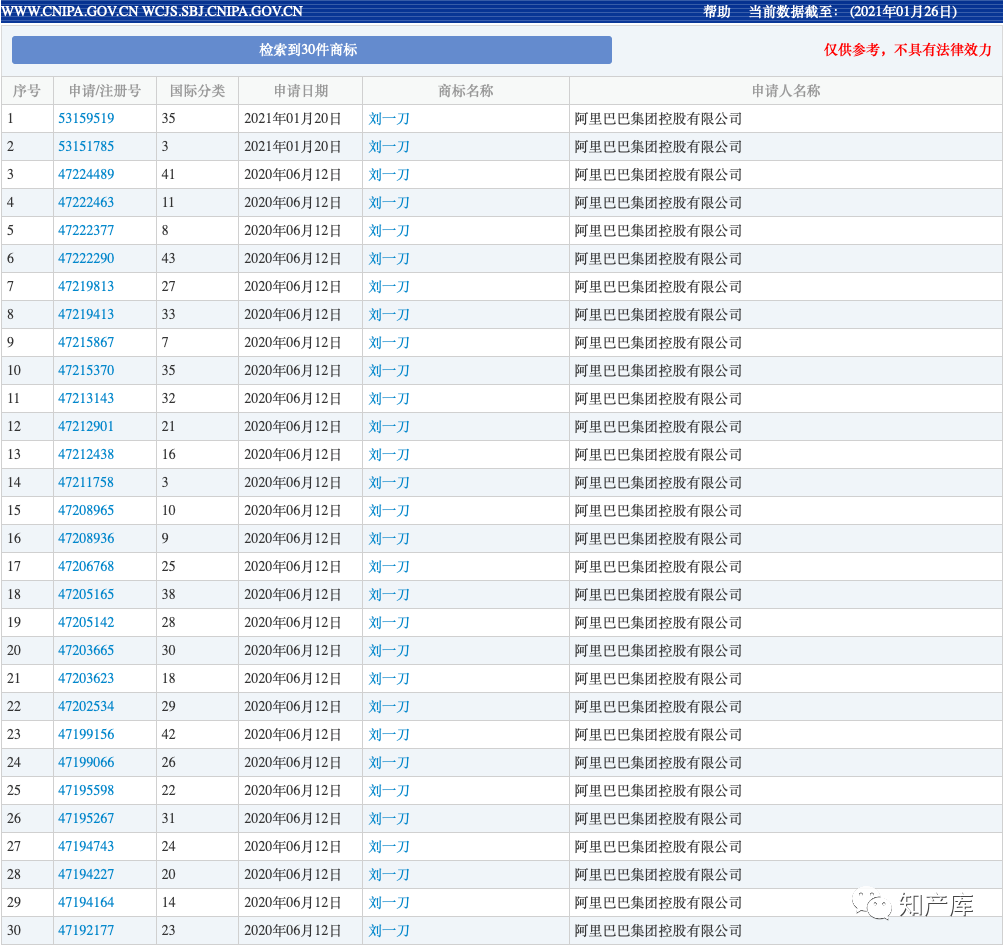Open registration number 47224489
Image resolution: width=1006 pixels, height=949 pixels.
(86, 174)
